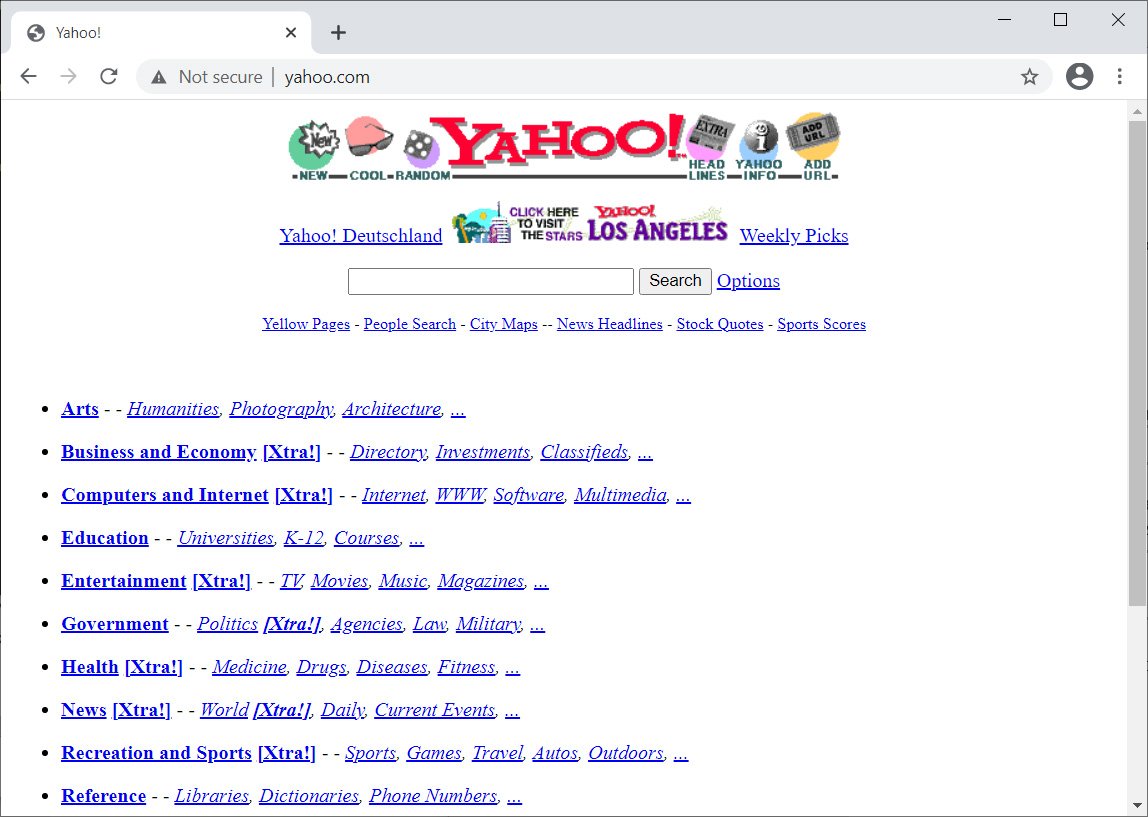Open the Yahoo! Deutschland link

(361, 236)
